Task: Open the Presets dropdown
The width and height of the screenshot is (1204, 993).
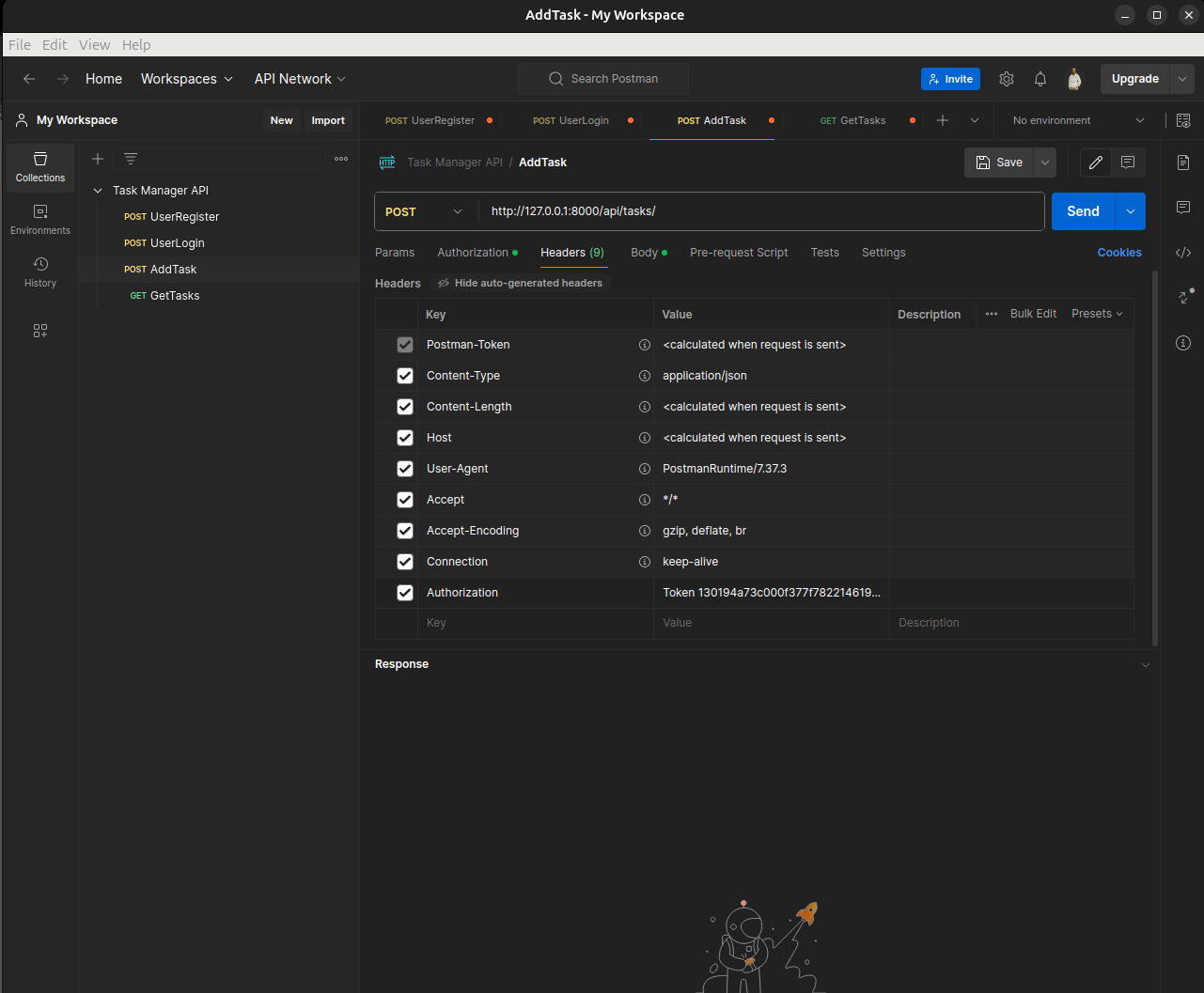Action: click(x=1097, y=314)
